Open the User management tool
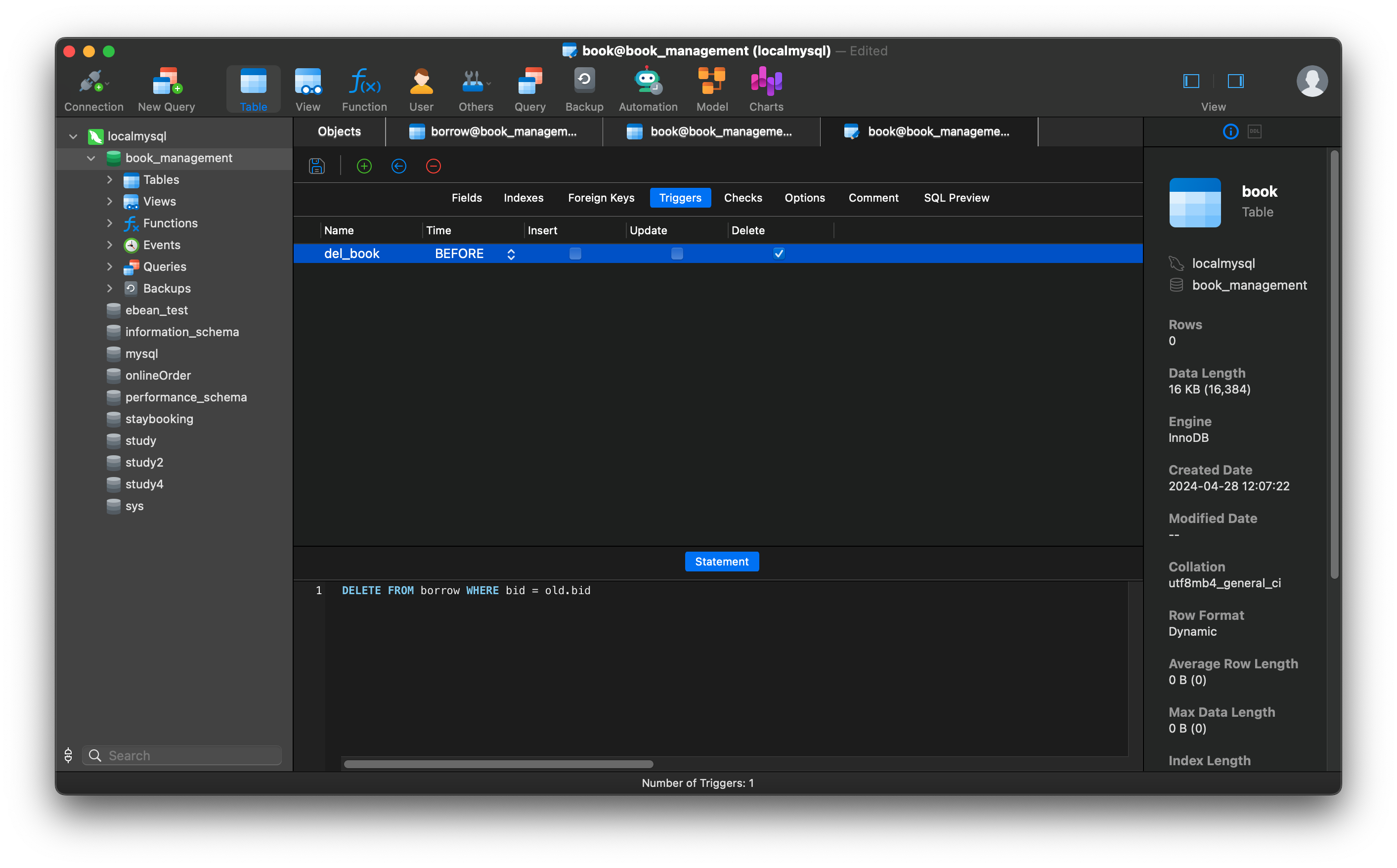 (421, 88)
